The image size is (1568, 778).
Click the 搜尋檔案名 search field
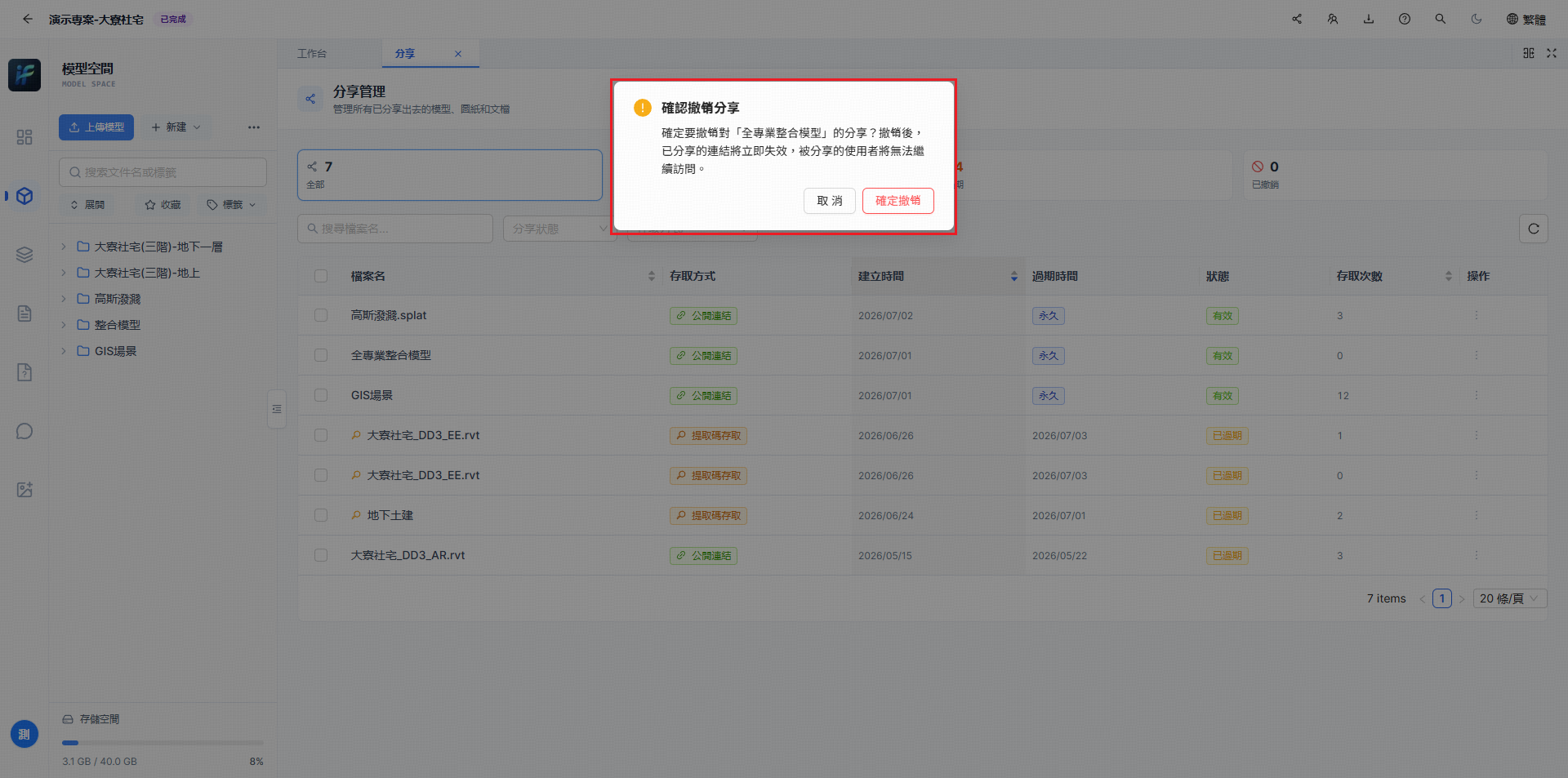point(395,229)
